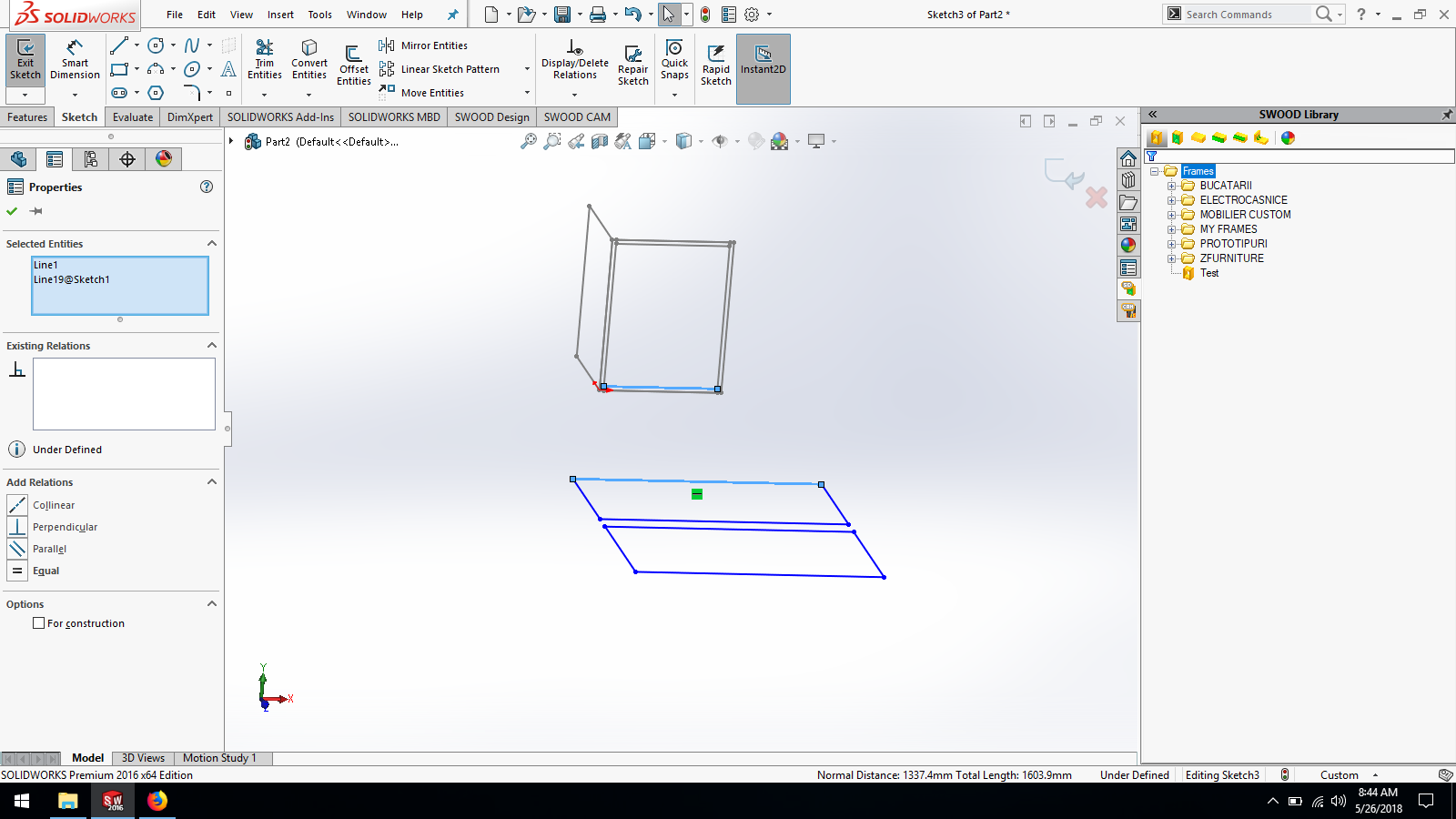Viewport: 1456px width, 819px height.
Task: Click Move Entities
Action: [421, 93]
